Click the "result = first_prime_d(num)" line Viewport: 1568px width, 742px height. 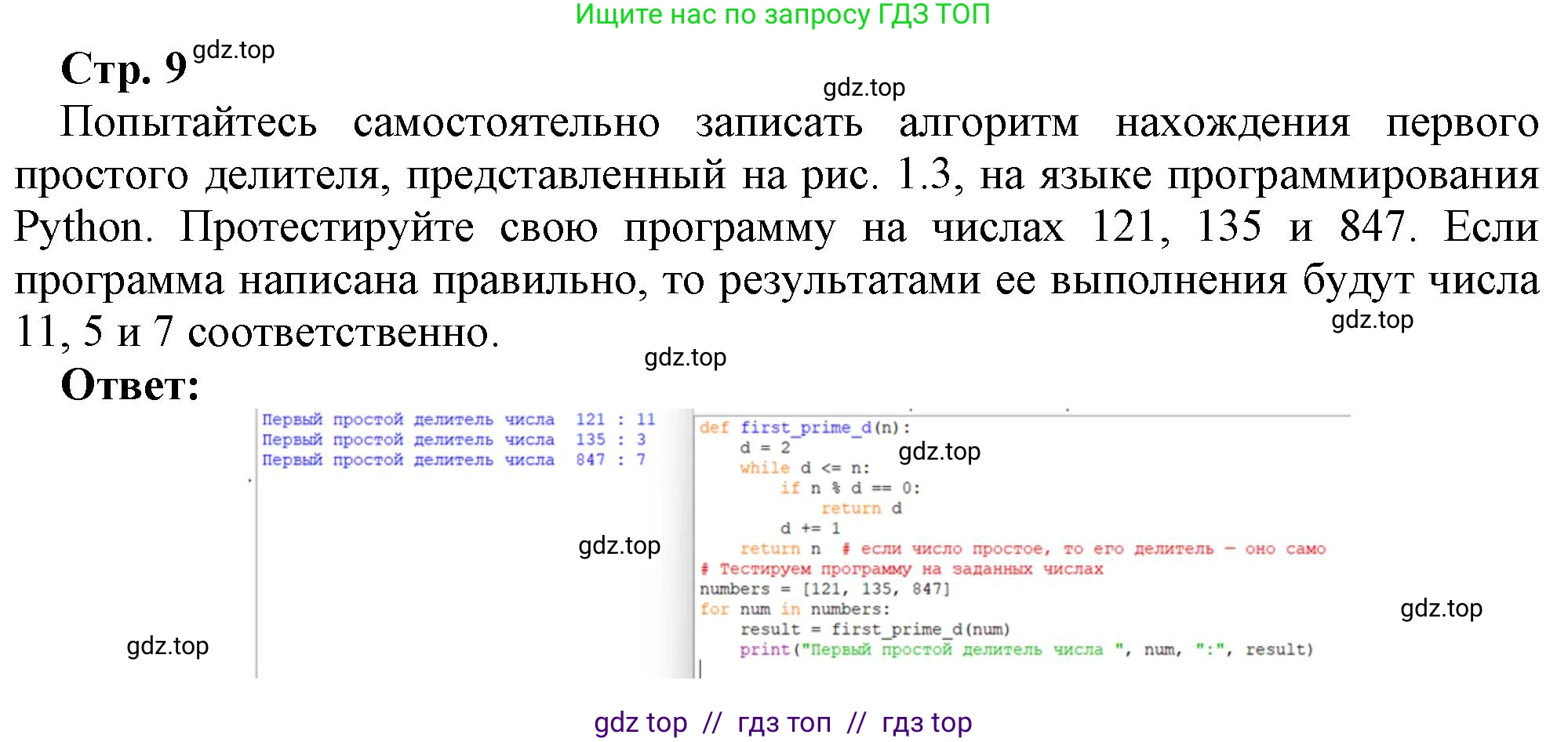tap(874, 629)
